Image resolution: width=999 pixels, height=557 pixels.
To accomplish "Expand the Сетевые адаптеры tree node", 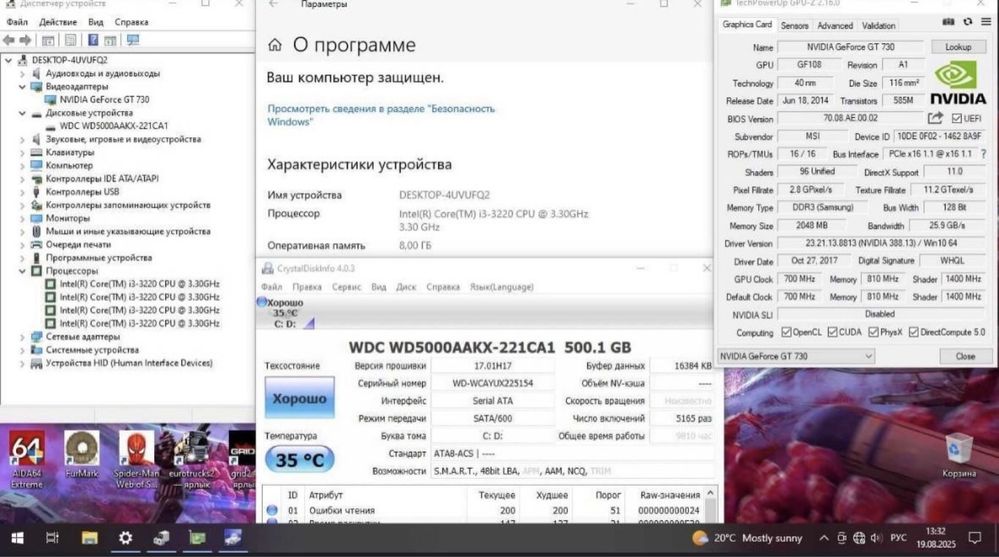I will point(22,336).
